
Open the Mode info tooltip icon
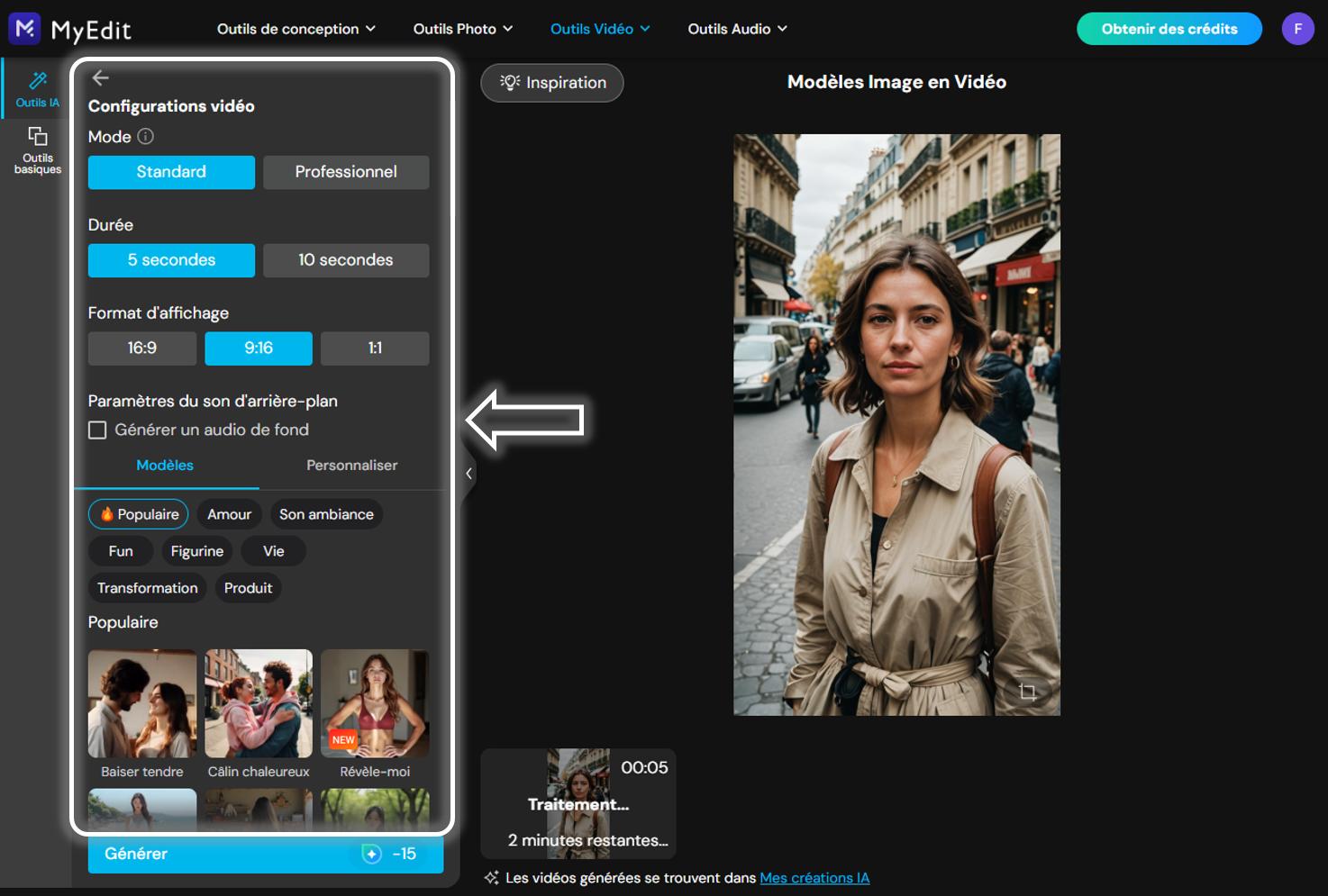(x=146, y=137)
